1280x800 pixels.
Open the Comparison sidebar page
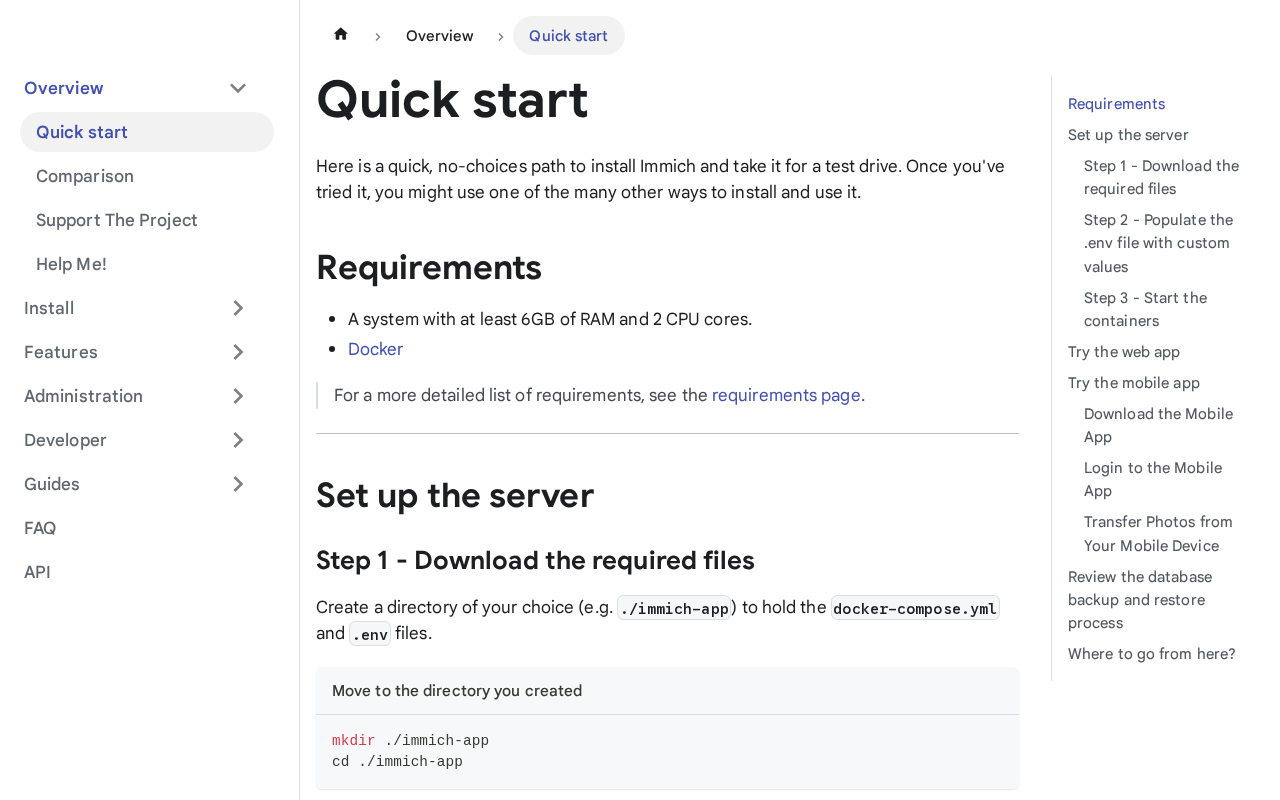pos(85,176)
